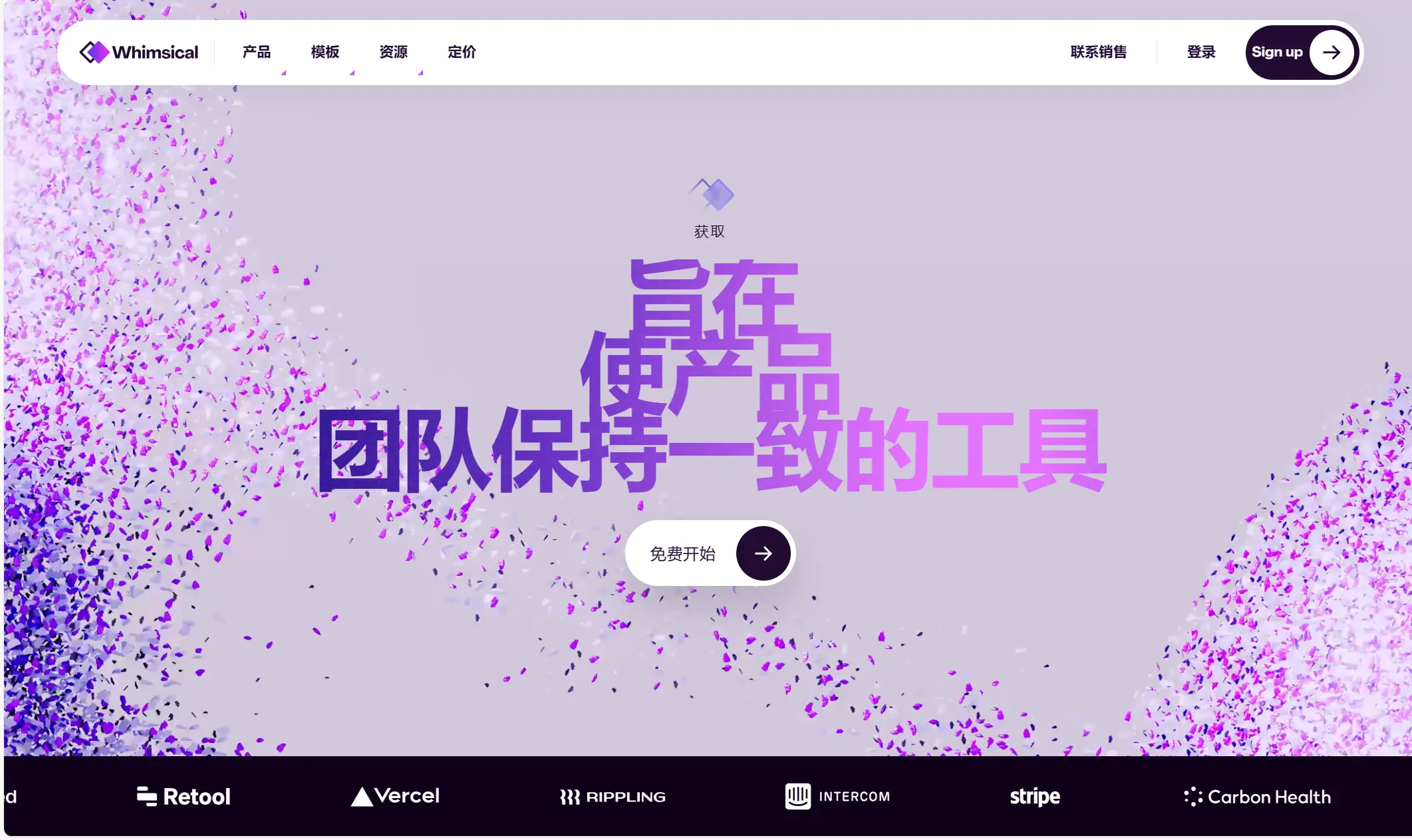Image resolution: width=1412 pixels, height=840 pixels.
Task: Open the 模板 dropdown menu
Action: pyautogui.click(x=325, y=52)
